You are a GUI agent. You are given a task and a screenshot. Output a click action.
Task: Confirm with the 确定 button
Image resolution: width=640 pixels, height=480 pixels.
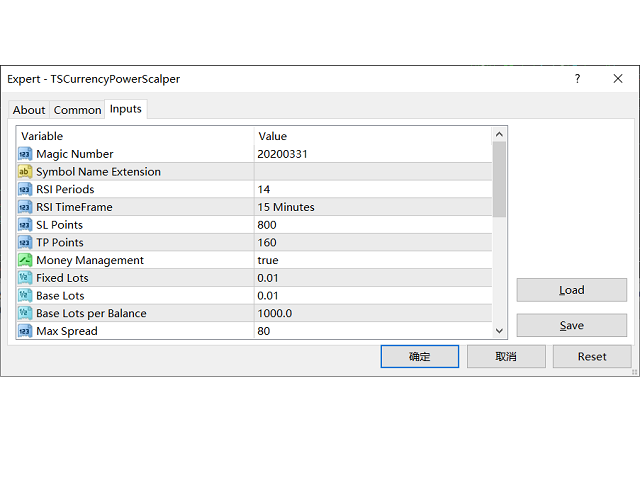coord(420,356)
